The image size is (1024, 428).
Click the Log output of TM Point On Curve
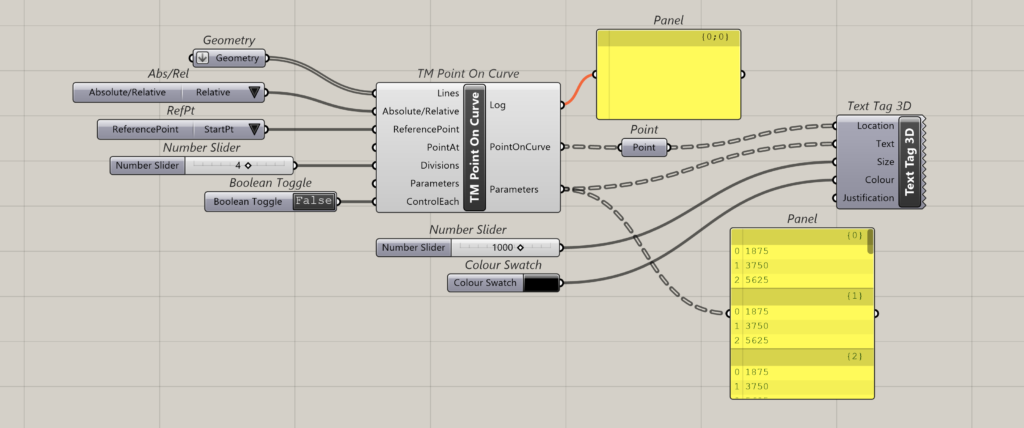(498, 104)
